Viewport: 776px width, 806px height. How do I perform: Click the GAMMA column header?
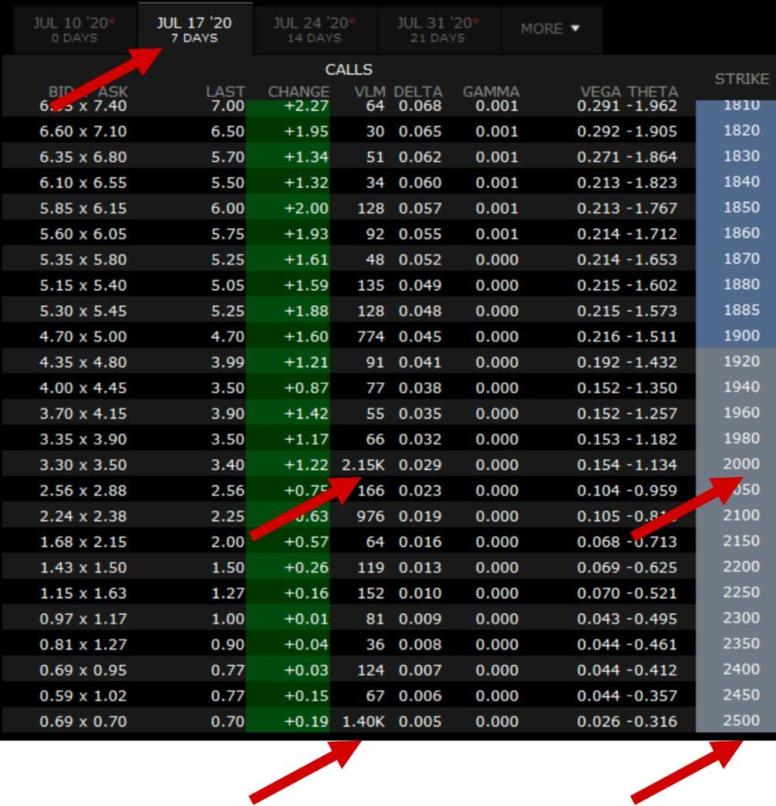[491, 92]
